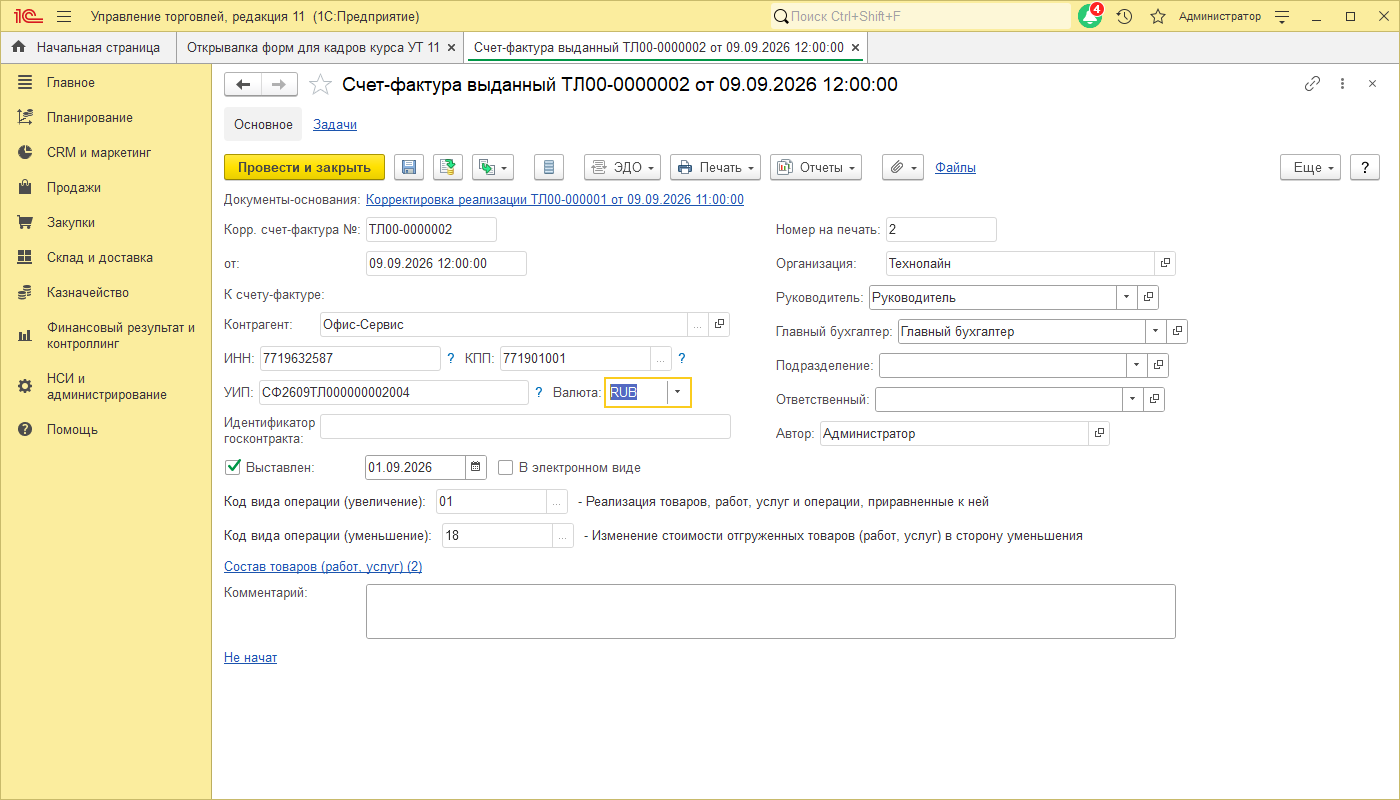Open the Автор Администратор record
The image size is (1400, 800).
pyautogui.click(x=1099, y=434)
